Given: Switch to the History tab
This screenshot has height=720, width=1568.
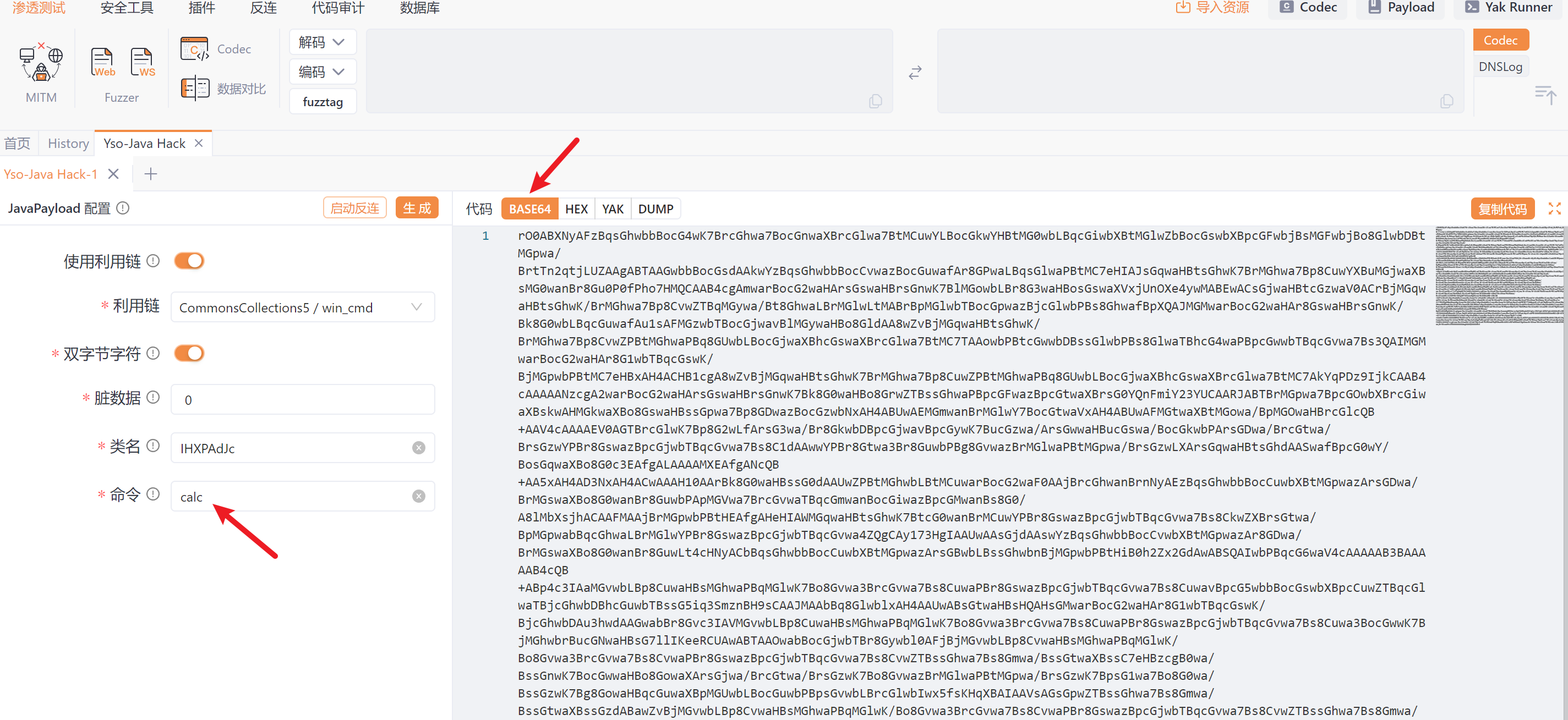Looking at the screenshot, I should 68,144.
